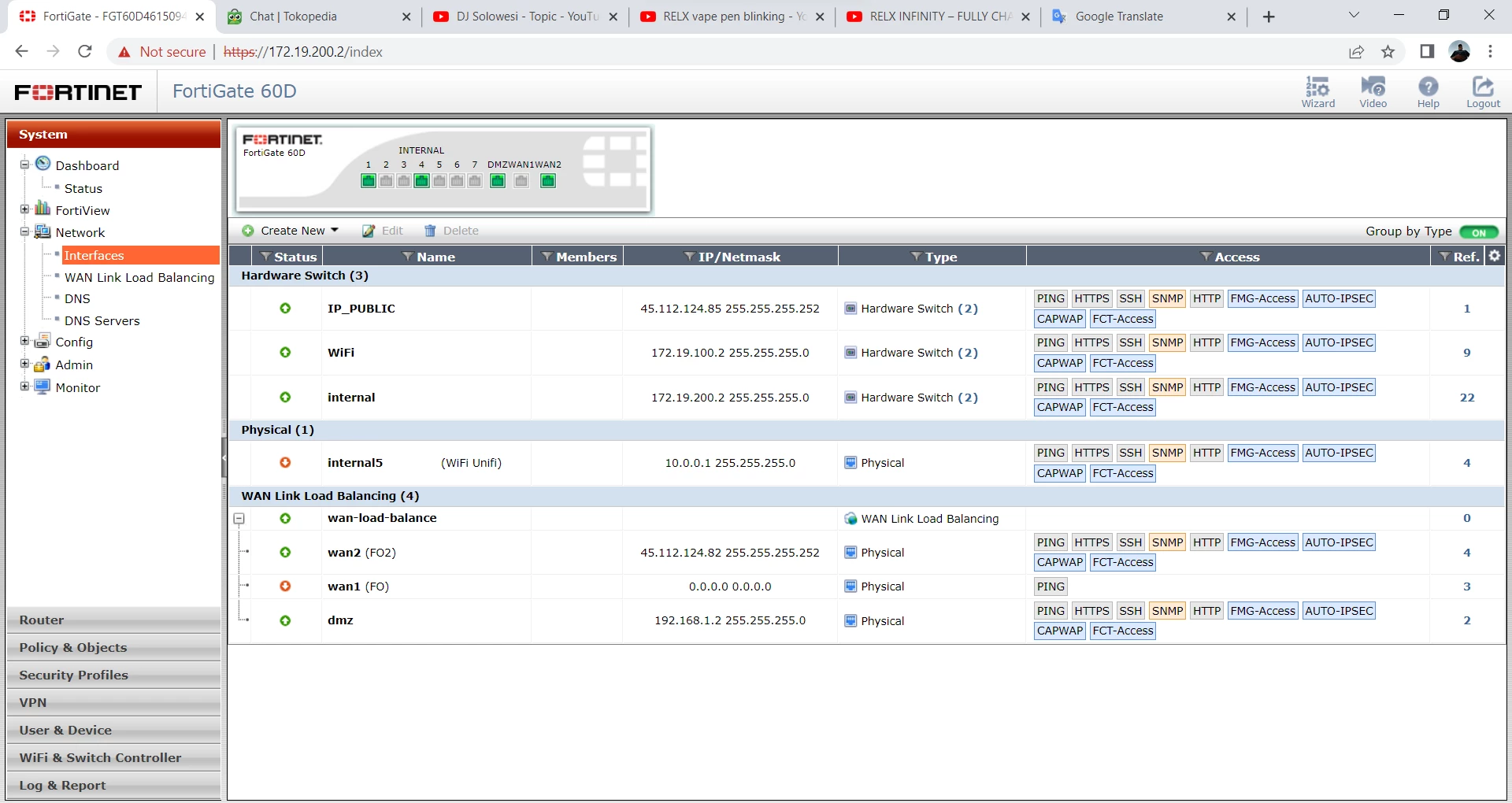Open the VPN menu section
This screenshot has width=1512, height=803.
pos(113,703)
